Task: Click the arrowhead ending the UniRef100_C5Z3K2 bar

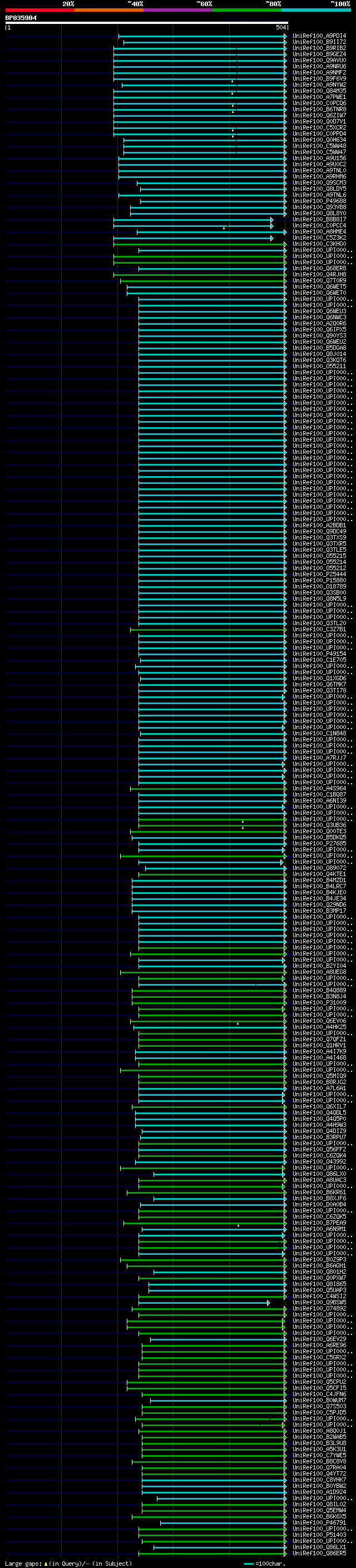Action: [x=272, y=238]
